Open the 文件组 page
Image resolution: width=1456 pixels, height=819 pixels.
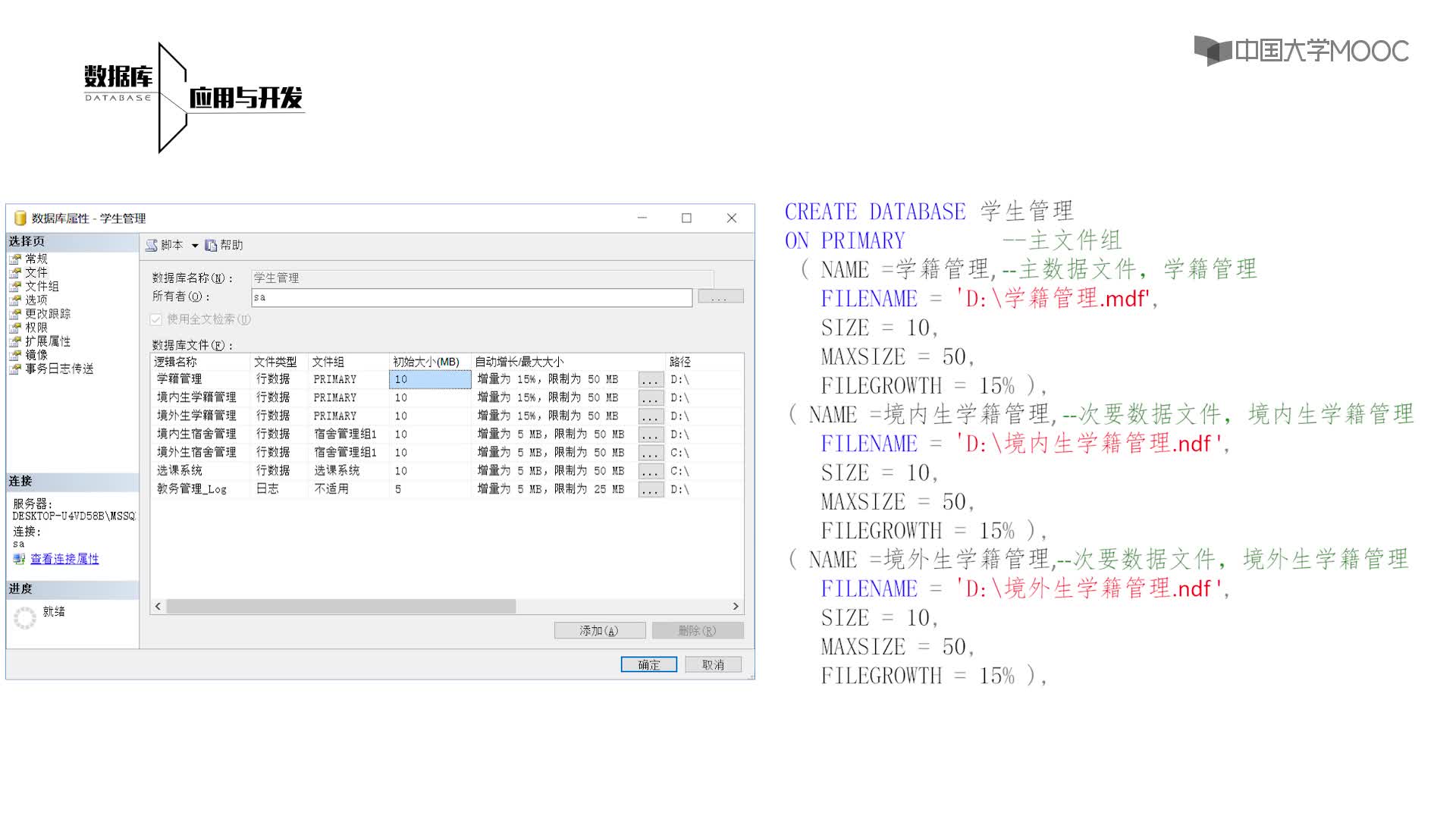(x=42, y=286)
